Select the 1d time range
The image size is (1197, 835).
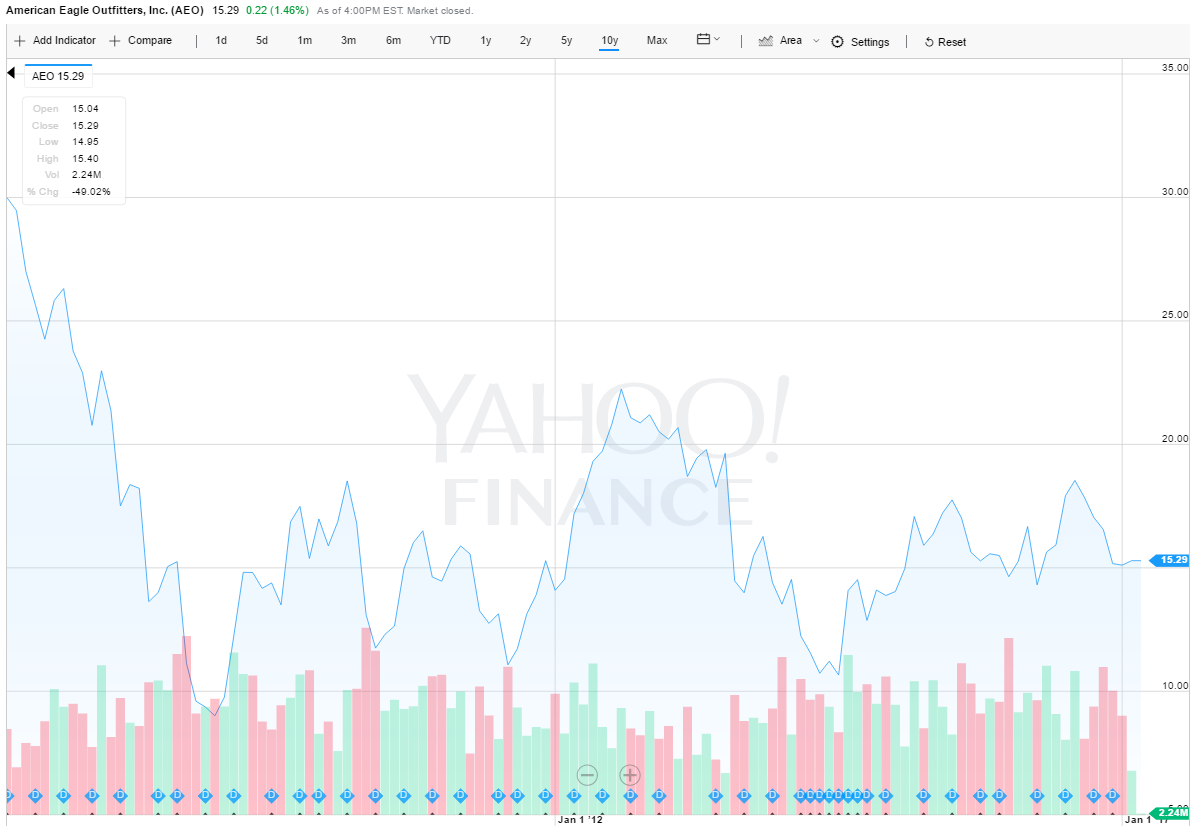click(x=221, y=40)
